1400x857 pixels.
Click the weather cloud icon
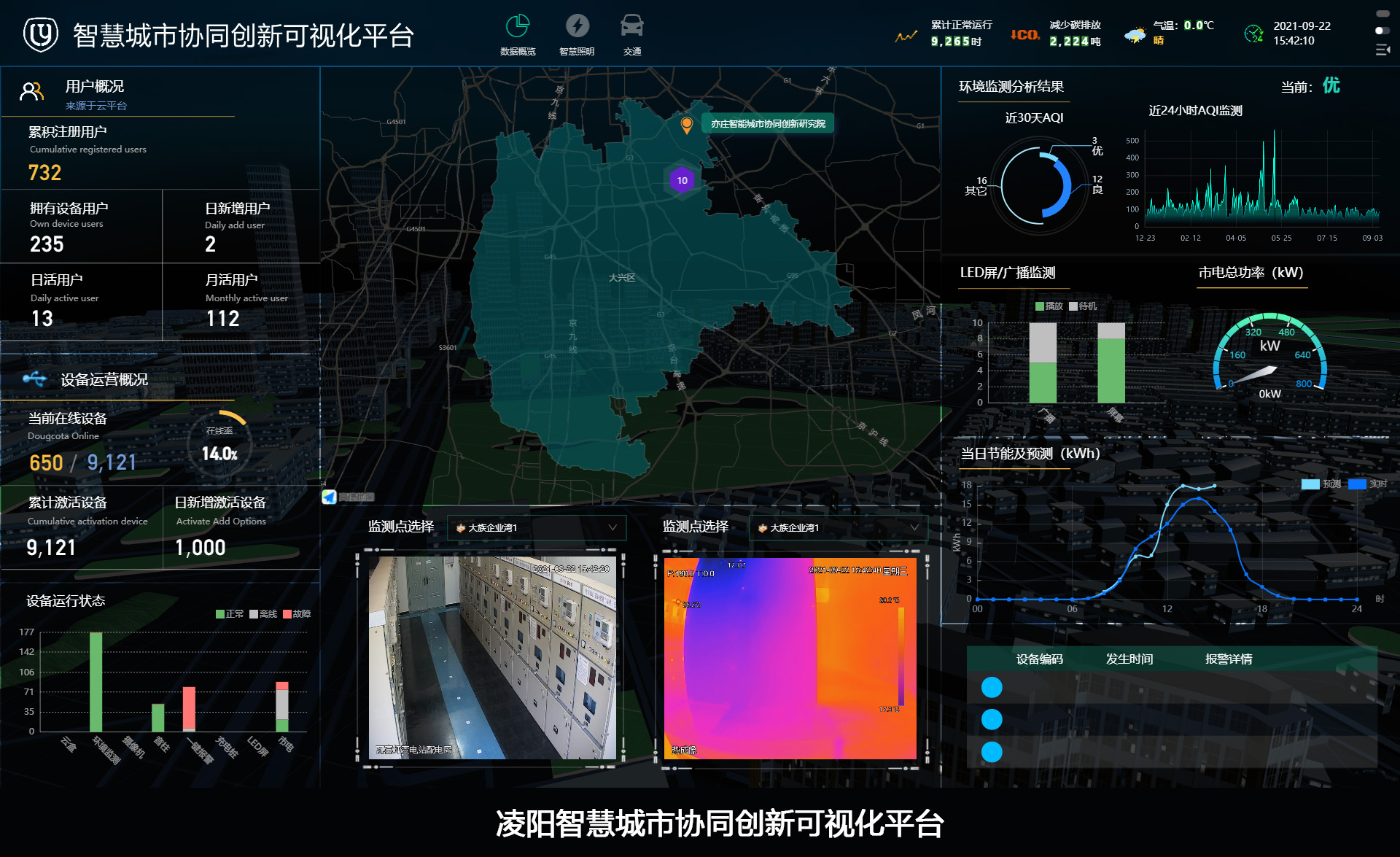(1135, 34)
